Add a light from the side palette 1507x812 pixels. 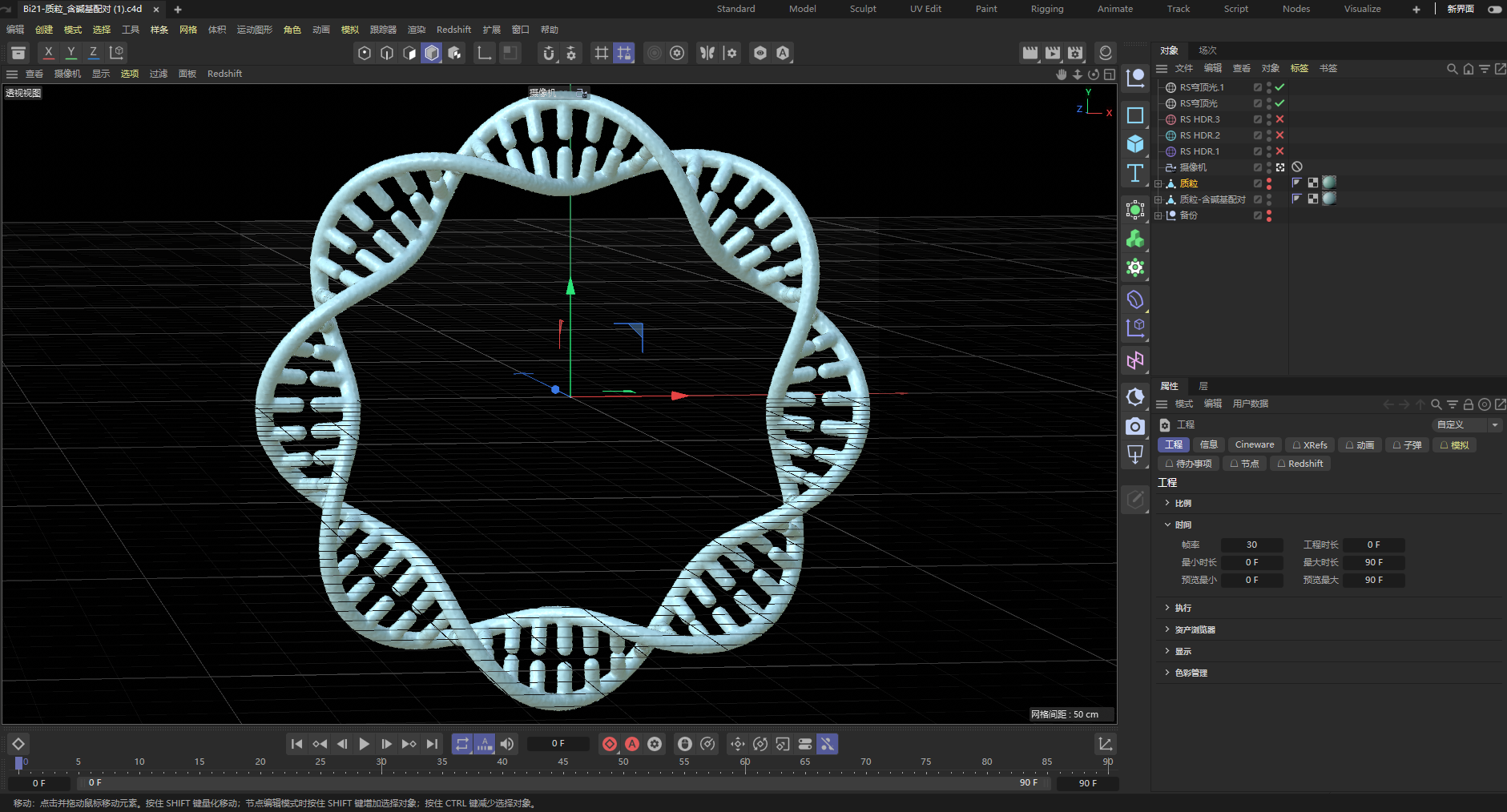[1135, 455]
